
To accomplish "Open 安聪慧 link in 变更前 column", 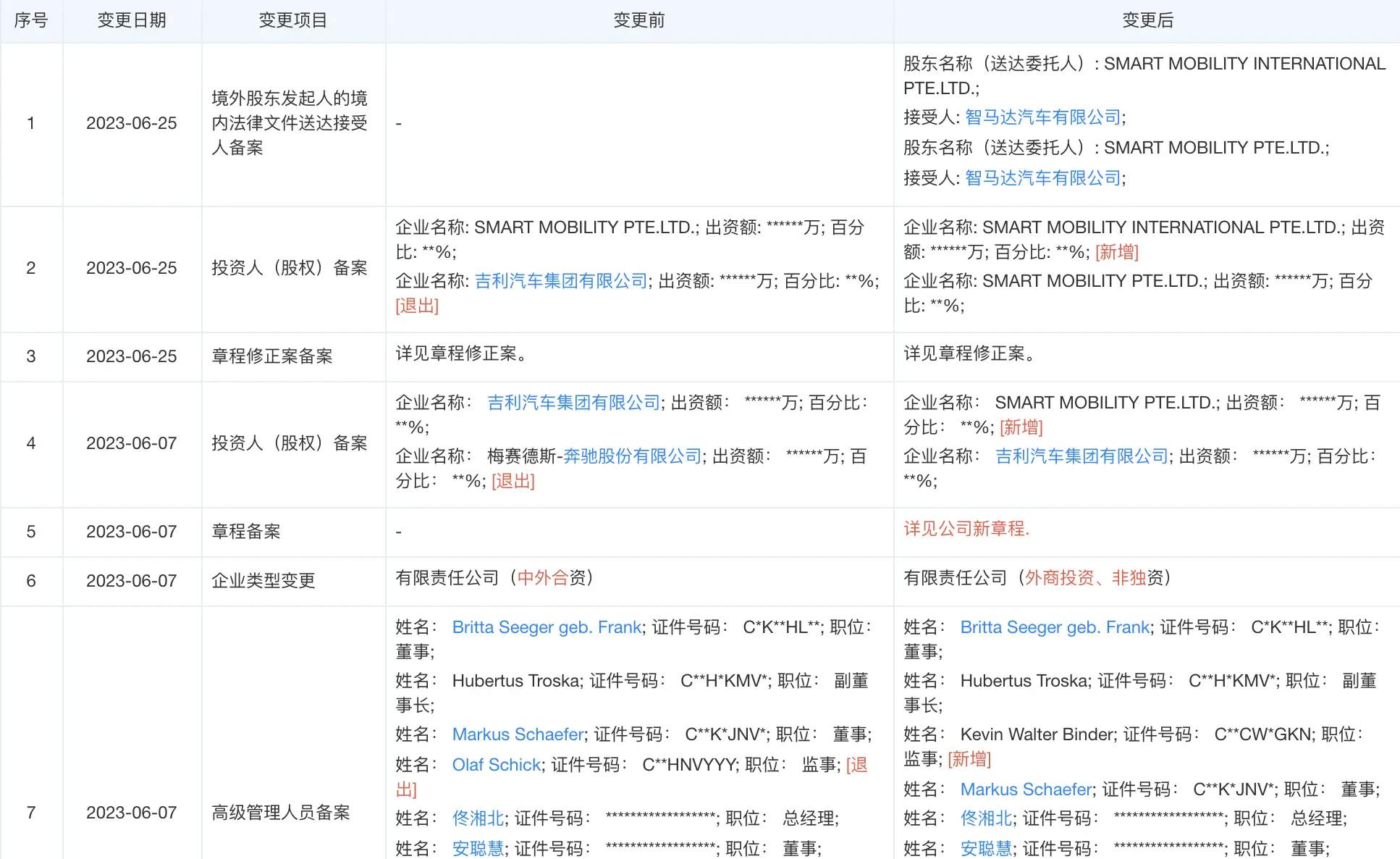I will click(x=478, y=848).
